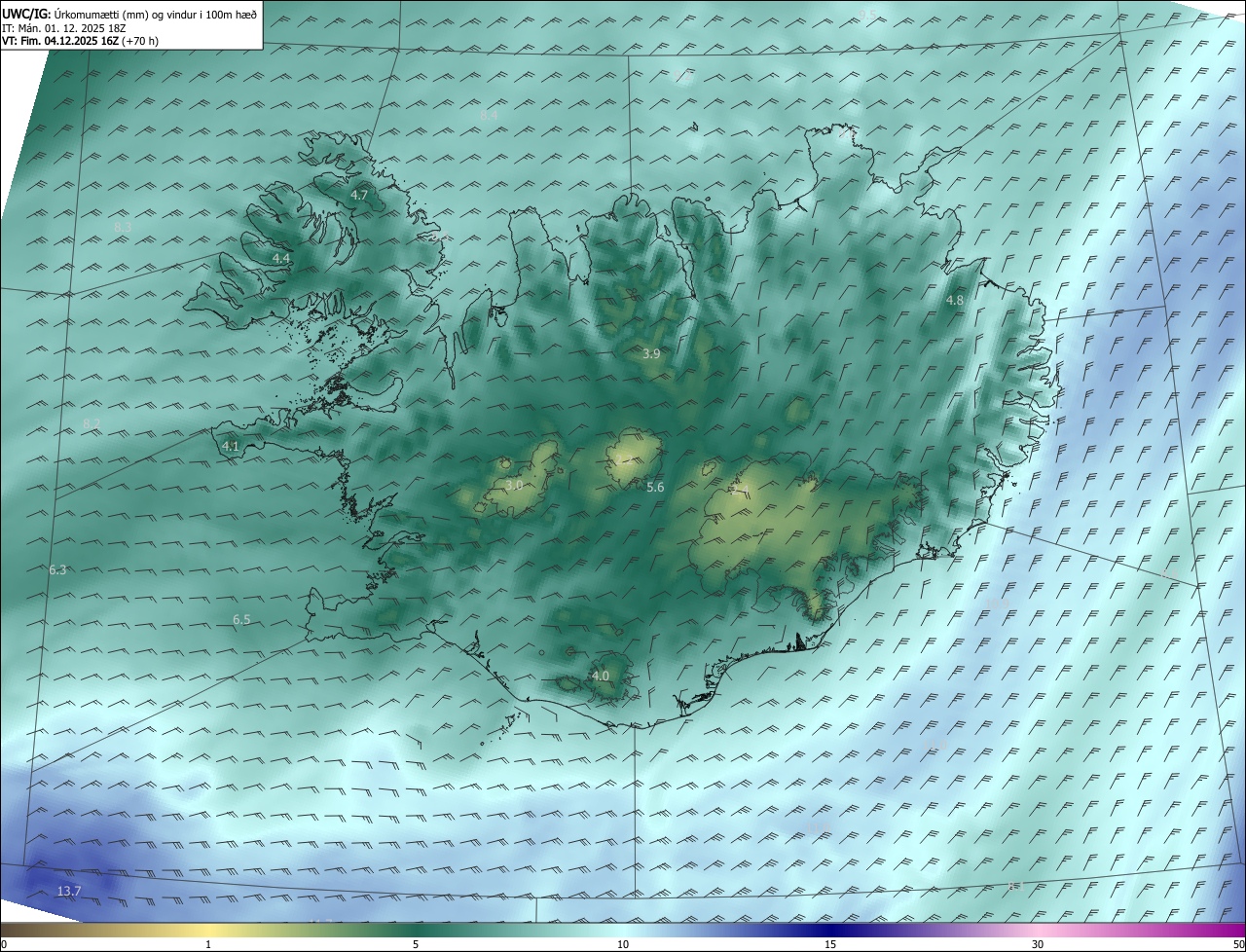1246x952 pixels.
Task: Click the 4.8 value label in east Iceland
Action: 955,300
